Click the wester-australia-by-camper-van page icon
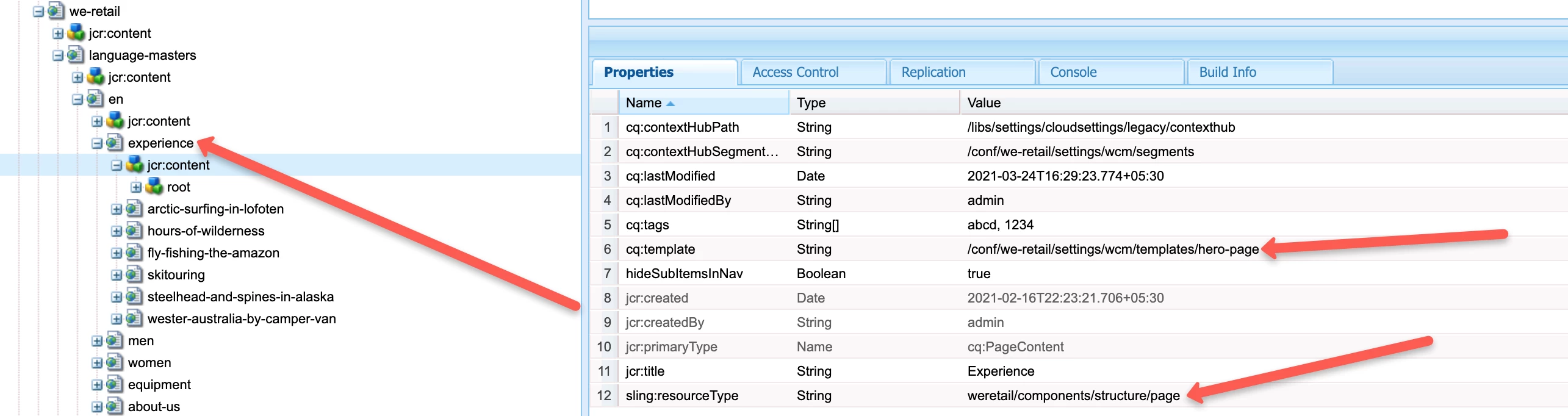The image size is (1568, 416). tap(134, 318)
